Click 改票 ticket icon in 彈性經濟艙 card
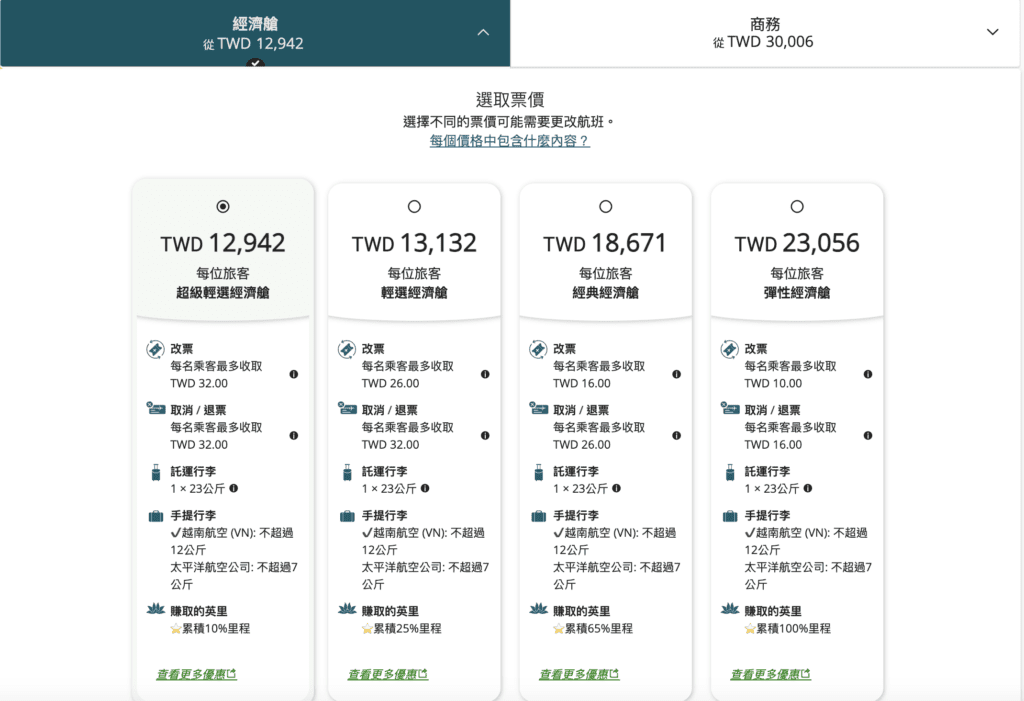This screenshot has width=1024, height=701. point(729,350)
